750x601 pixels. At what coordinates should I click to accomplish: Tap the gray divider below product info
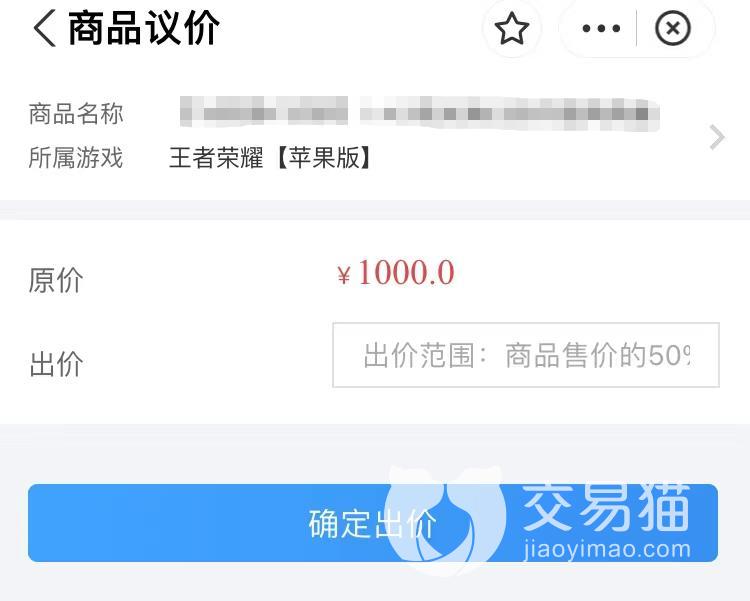coord(375,210)
